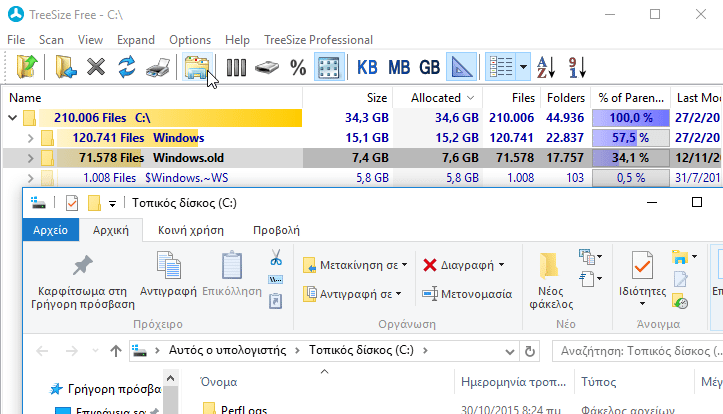This screenshot has height=414, width=723.
Task: Click the Print report printer icon
Action: coord(158,67)
